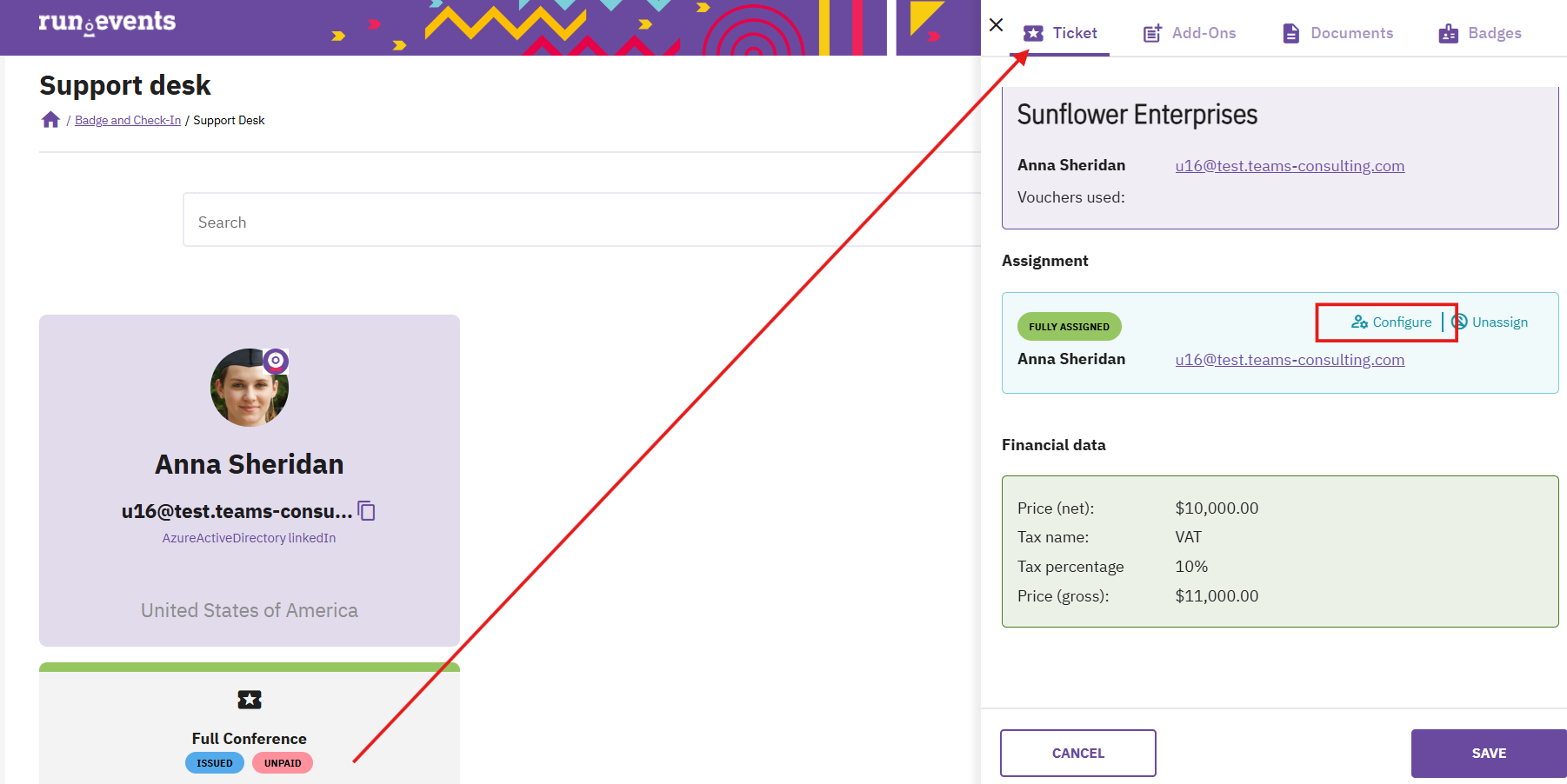Screen dimensions: 1567x784
Task: Click the FULLY ASSIGNED badge
Action: pos(1070,327)
